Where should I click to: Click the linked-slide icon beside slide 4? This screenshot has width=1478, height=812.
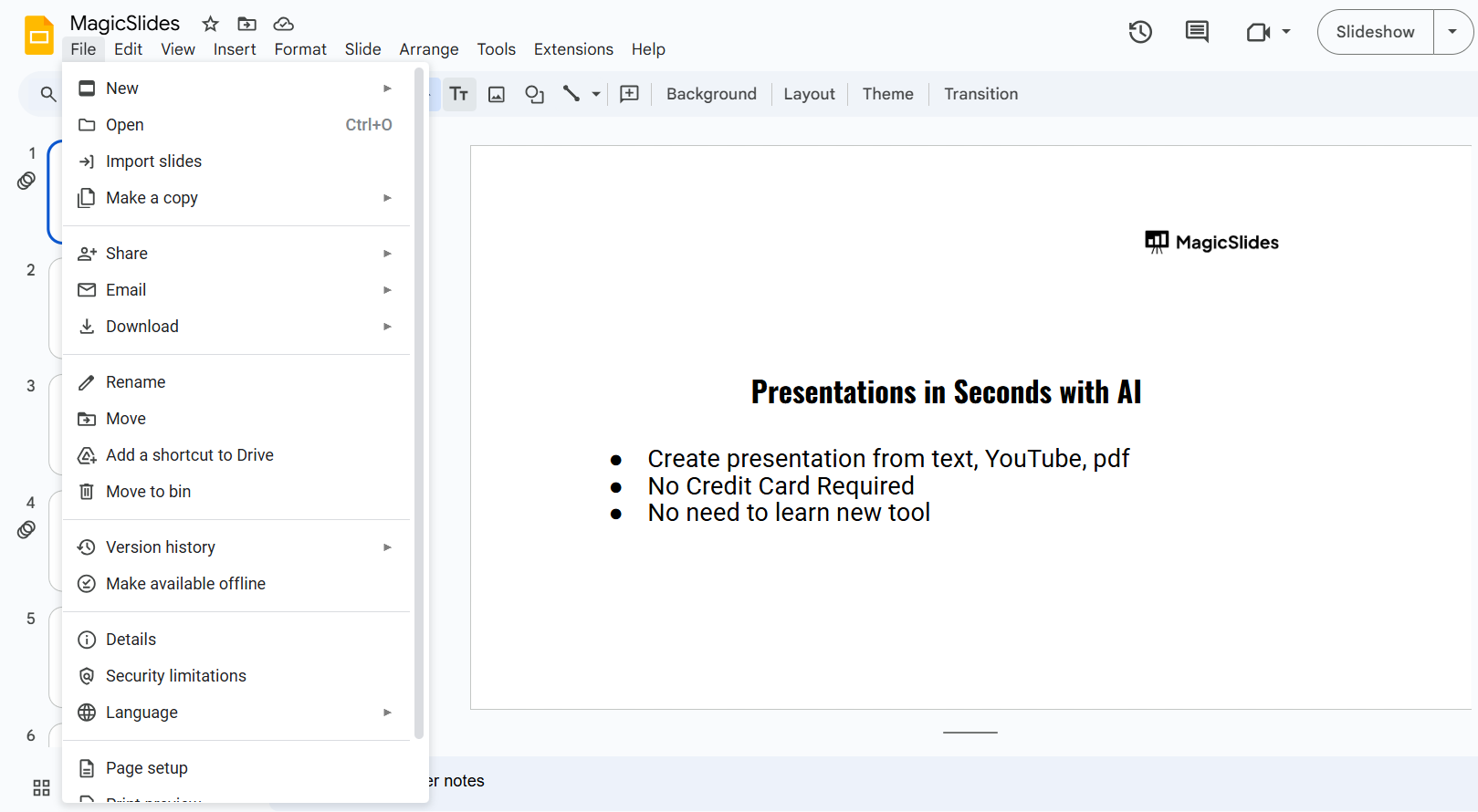[26, 529]
